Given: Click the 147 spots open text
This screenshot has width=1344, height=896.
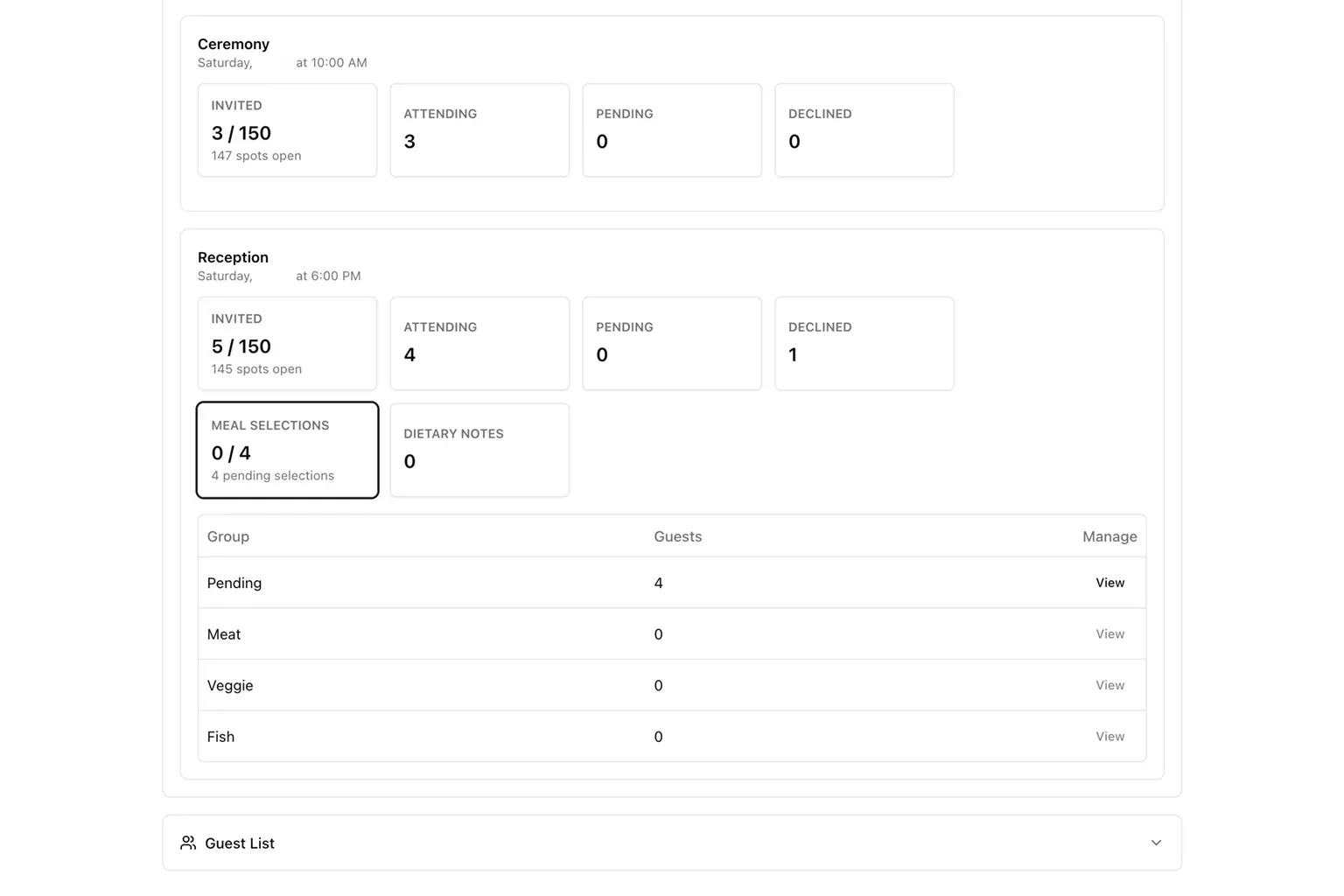Looking at the screenshot, I should 256,156.
